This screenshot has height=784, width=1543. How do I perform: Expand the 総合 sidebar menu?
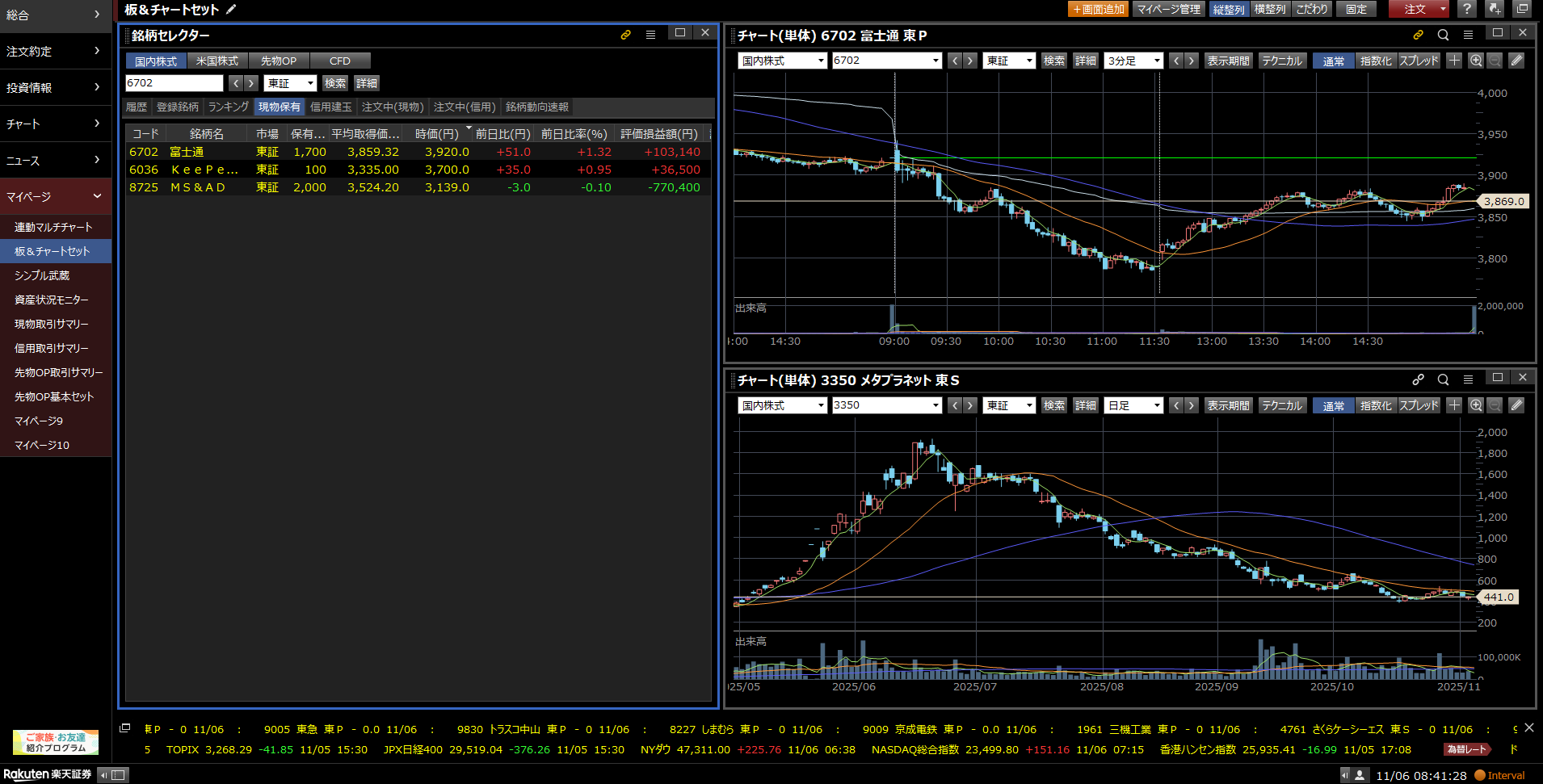coord(56,15)
